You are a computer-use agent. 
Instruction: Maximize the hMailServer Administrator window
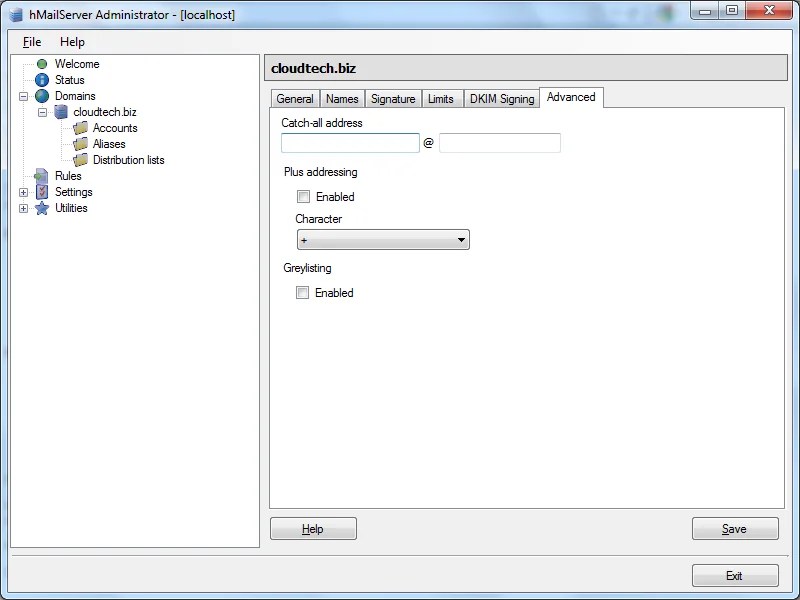[732, 11]
